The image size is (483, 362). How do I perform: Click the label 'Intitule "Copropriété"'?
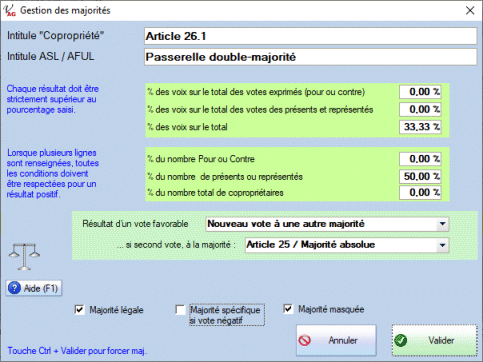[55, 35]
